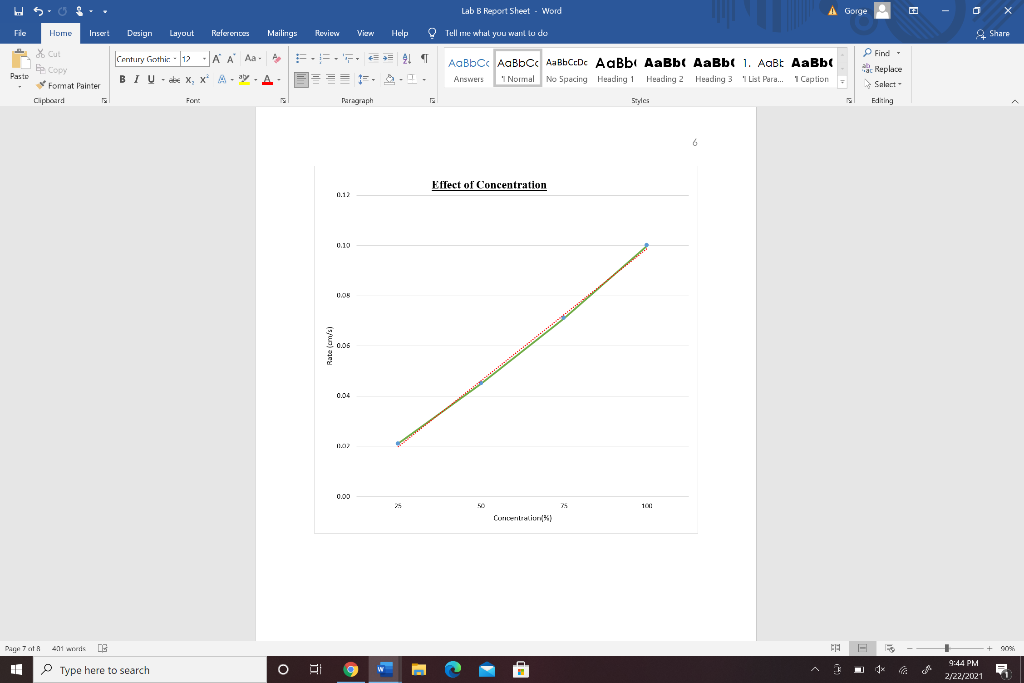Select the Underline icon
The image size is (1024, 683).
coord(149,78)
